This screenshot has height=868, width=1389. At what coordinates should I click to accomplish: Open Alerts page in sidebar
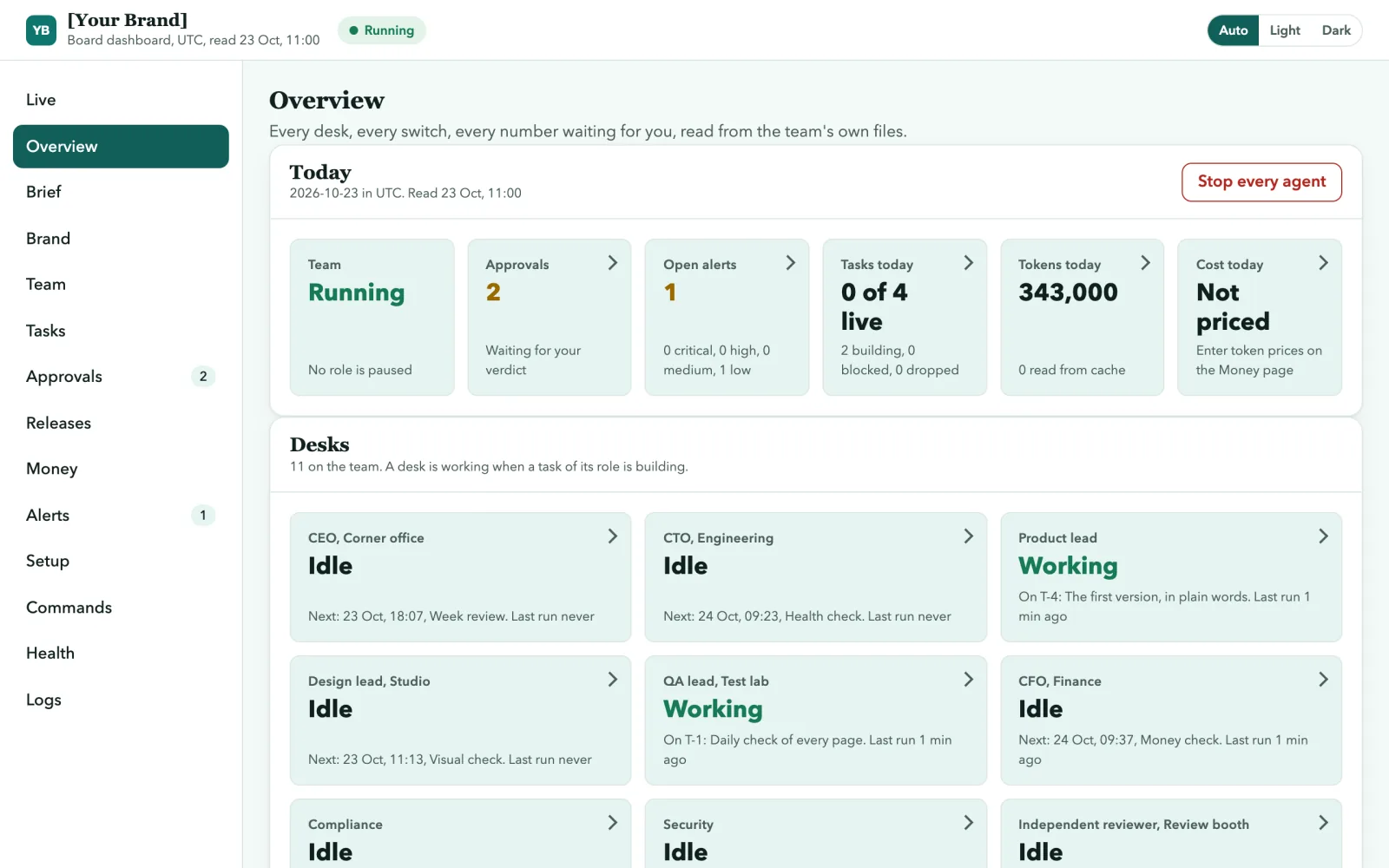[121, 515]
